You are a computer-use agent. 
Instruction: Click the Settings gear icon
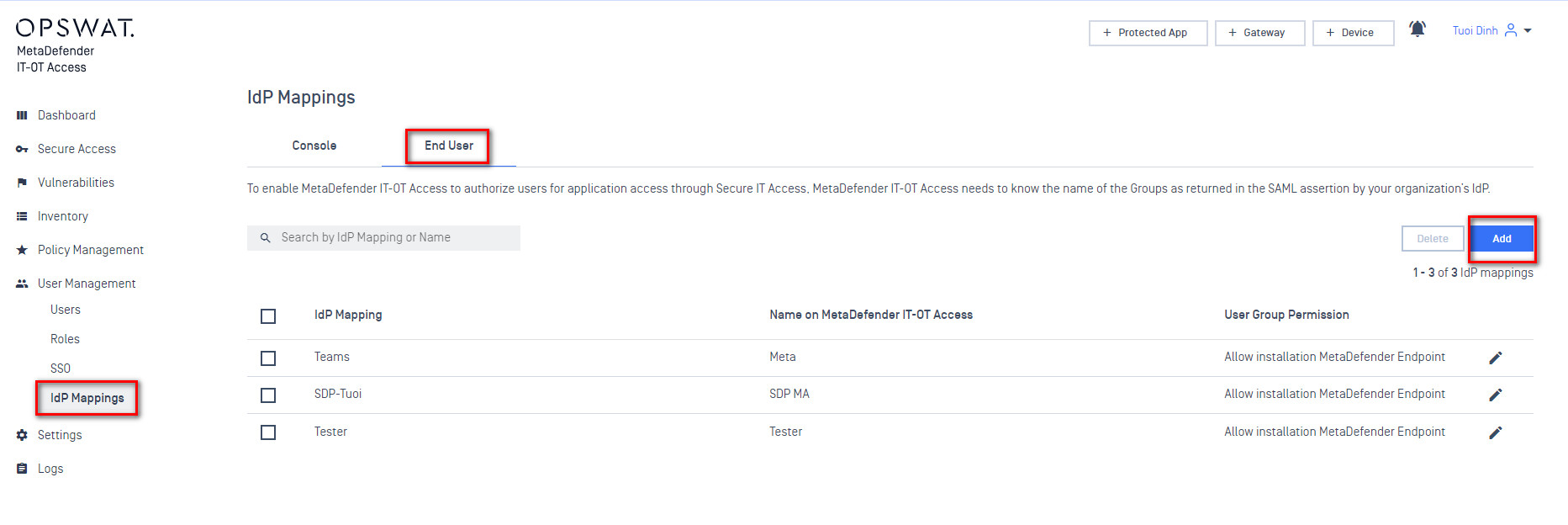click(x=22, y=435)
